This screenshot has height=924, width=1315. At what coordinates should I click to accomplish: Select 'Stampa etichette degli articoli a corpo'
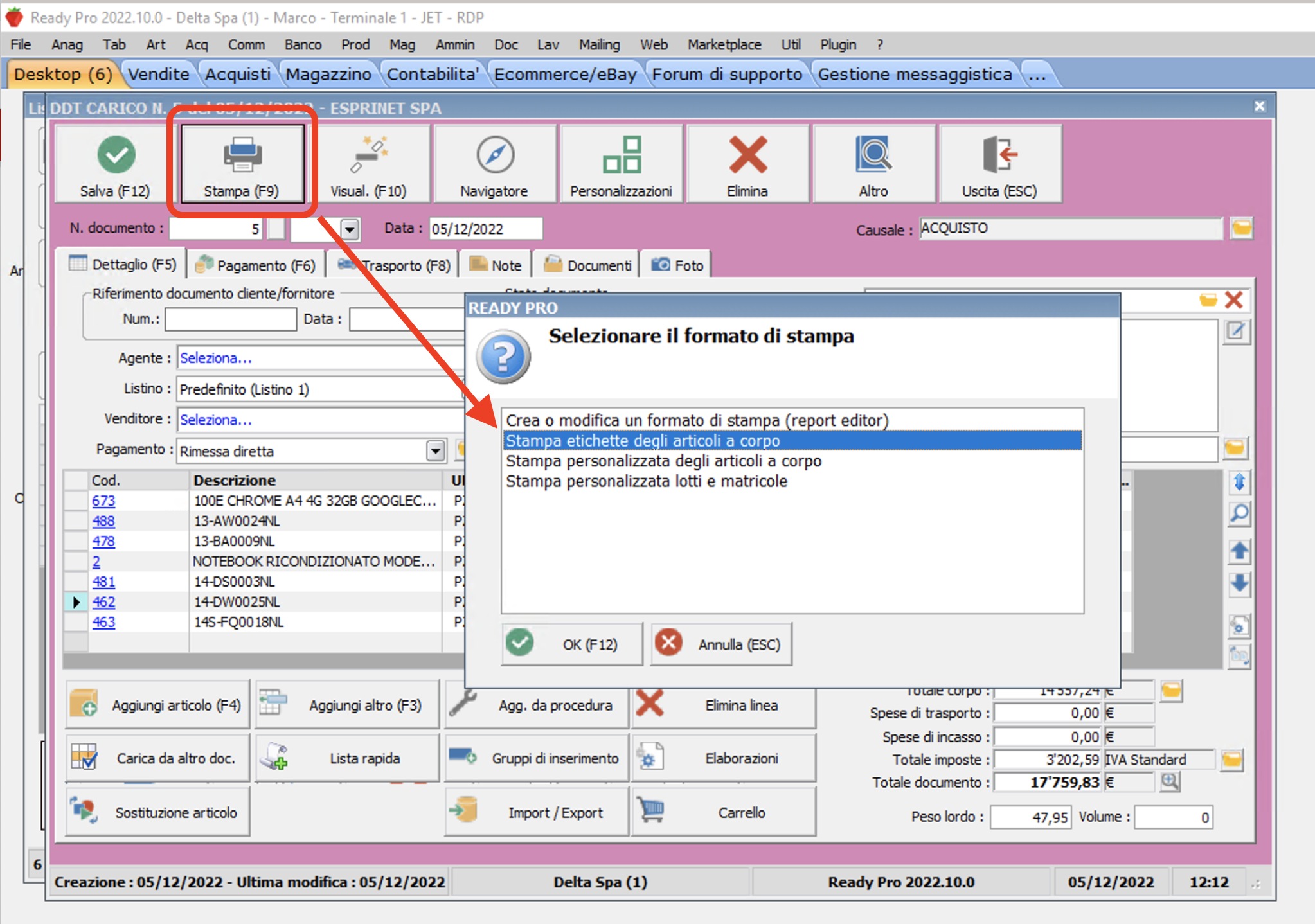point(792,441)
